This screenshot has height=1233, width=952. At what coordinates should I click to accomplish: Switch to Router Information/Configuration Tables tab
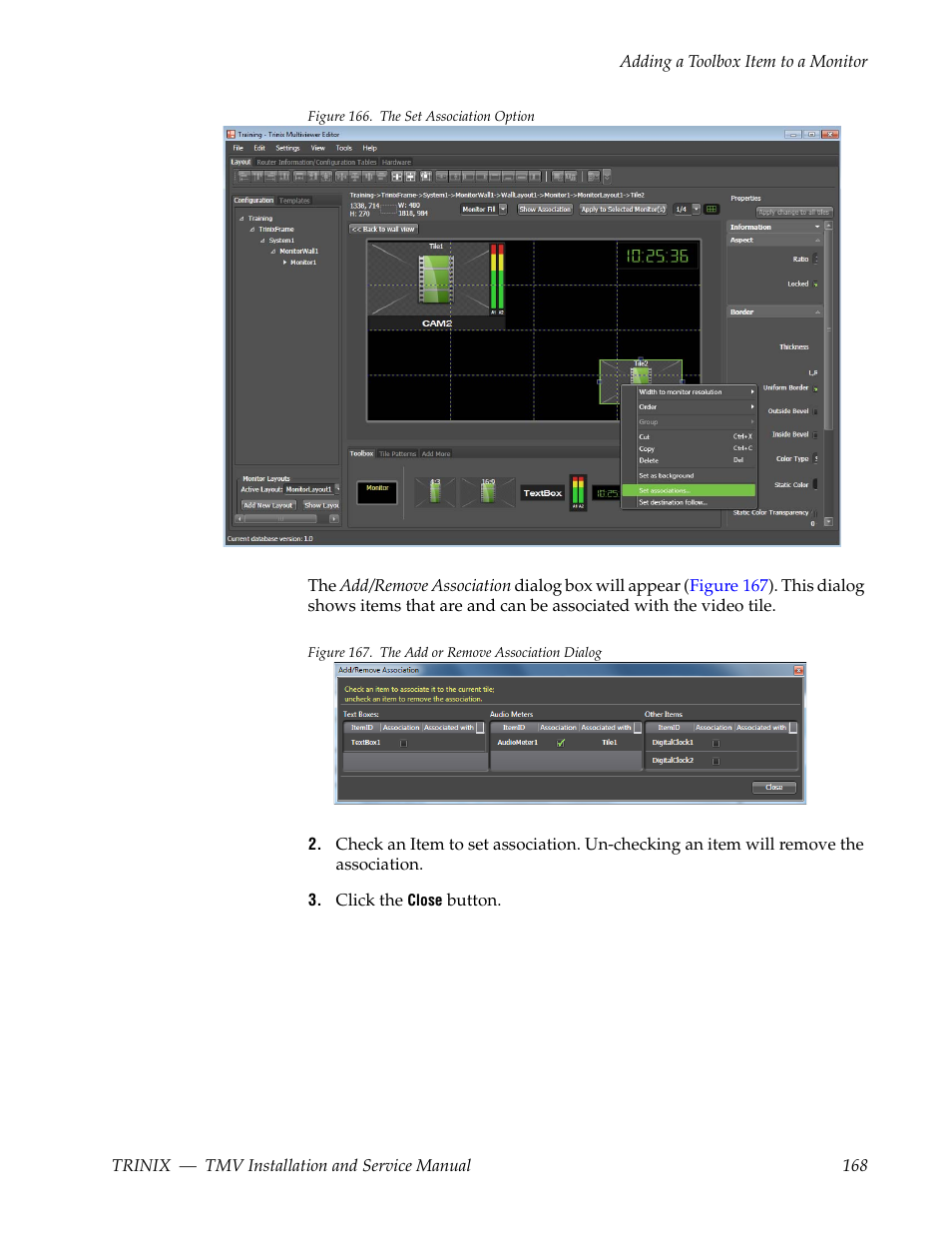tap(316, 162)
